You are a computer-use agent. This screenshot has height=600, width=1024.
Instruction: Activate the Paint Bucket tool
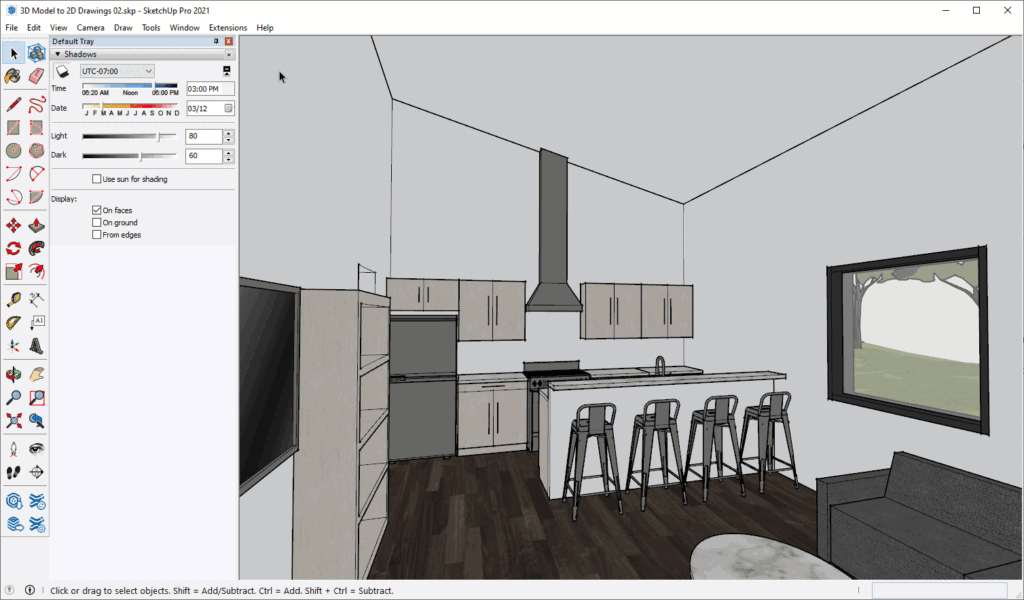(12, 76)
